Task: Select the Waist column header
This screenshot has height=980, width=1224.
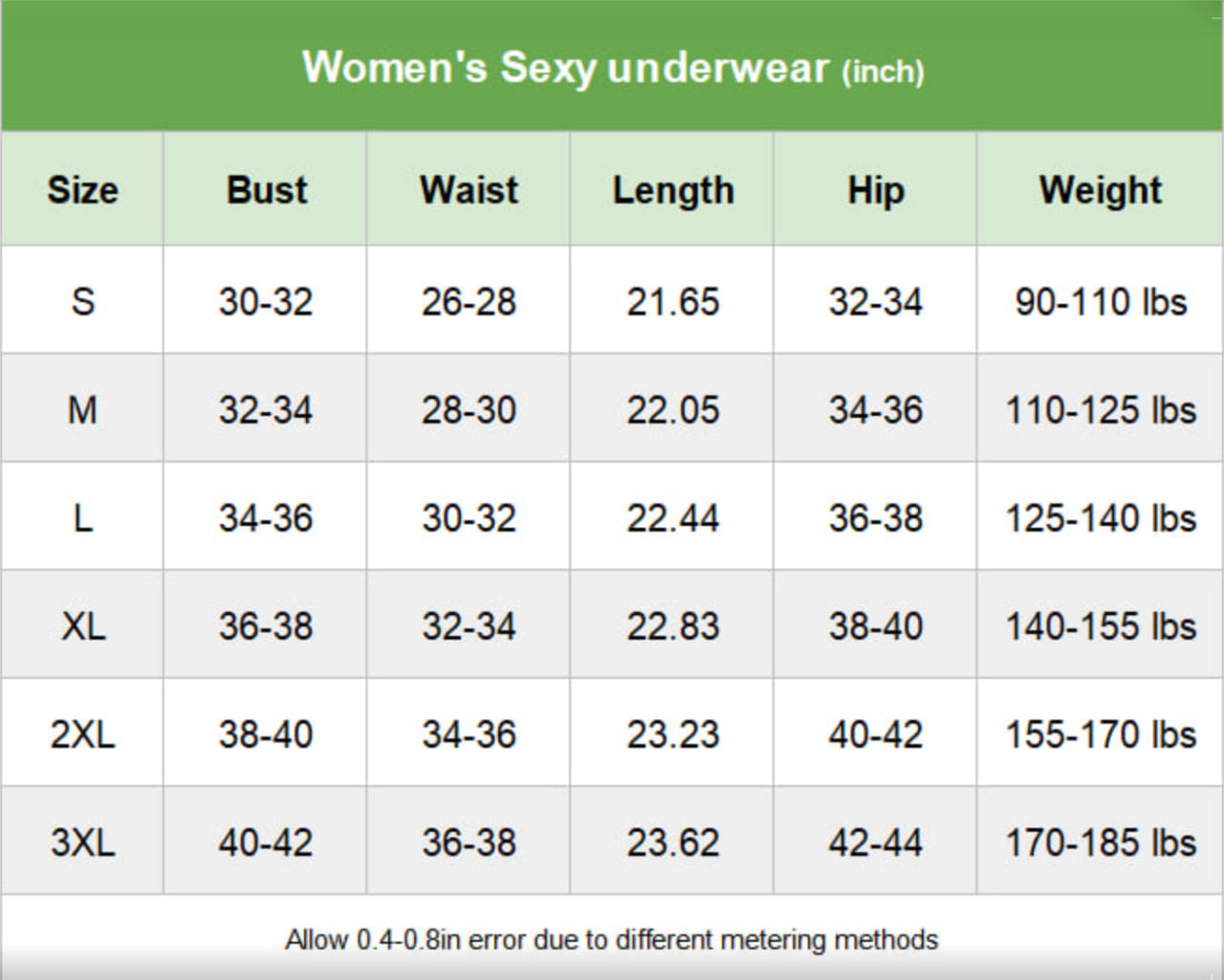Action: pos(469,189)
